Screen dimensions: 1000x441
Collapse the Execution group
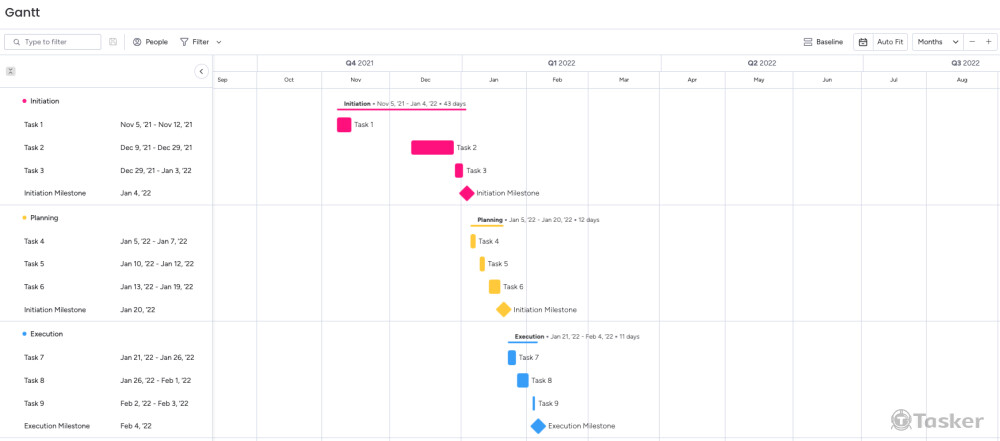[x=24, y=334]
